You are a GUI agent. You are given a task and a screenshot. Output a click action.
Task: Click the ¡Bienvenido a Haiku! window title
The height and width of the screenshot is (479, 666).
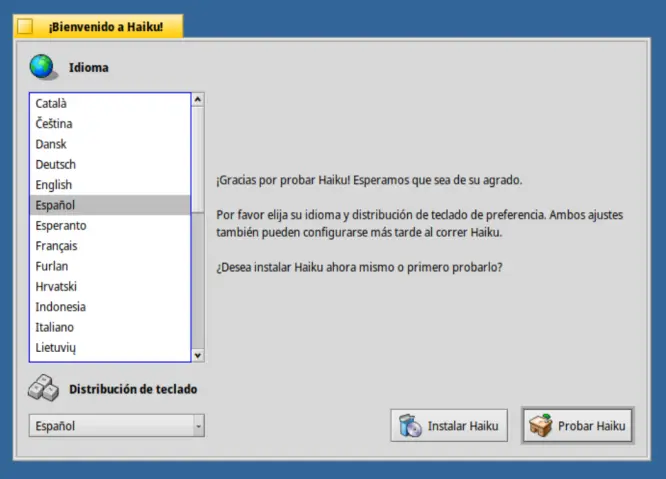tap(106, 27)
